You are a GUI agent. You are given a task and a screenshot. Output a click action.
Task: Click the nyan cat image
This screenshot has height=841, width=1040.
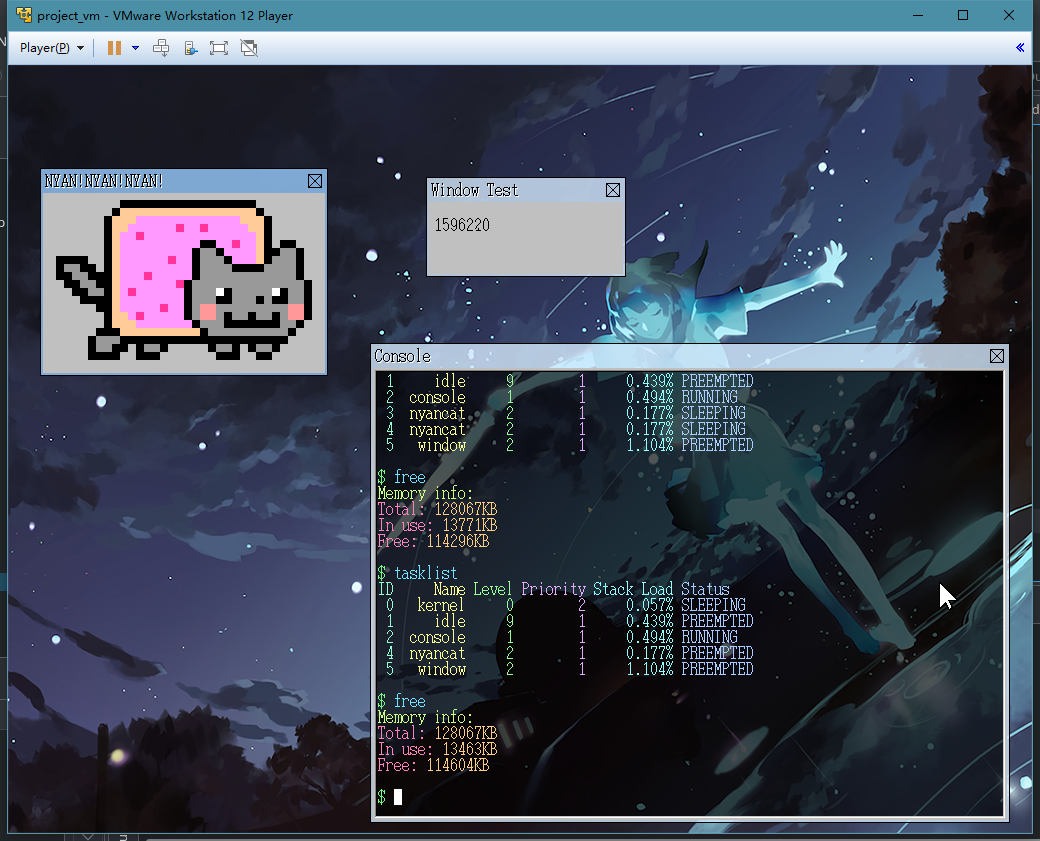tap(184, 280)
